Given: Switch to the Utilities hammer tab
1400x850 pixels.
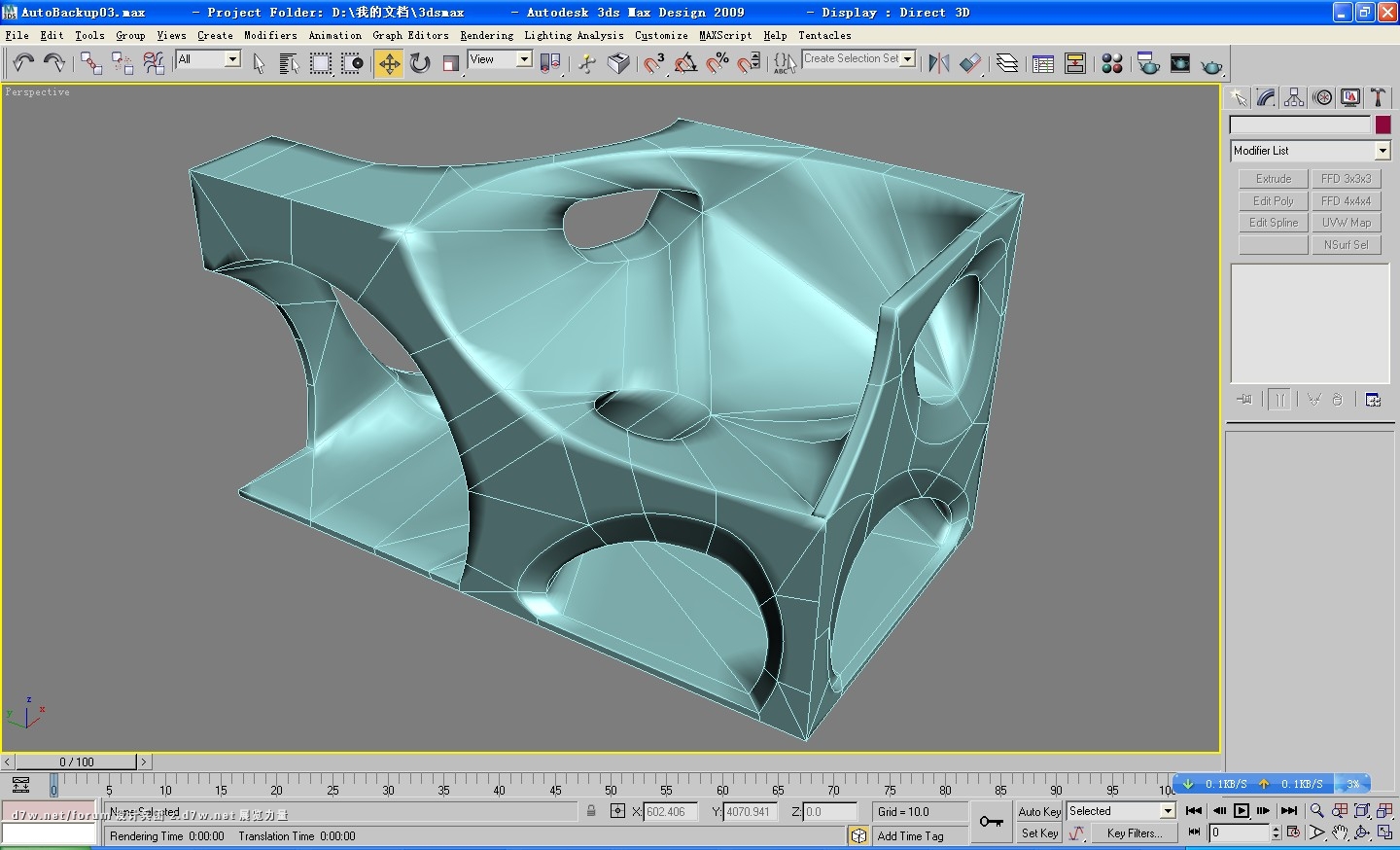Looking at the screenshot, I should pos(1378,97).
